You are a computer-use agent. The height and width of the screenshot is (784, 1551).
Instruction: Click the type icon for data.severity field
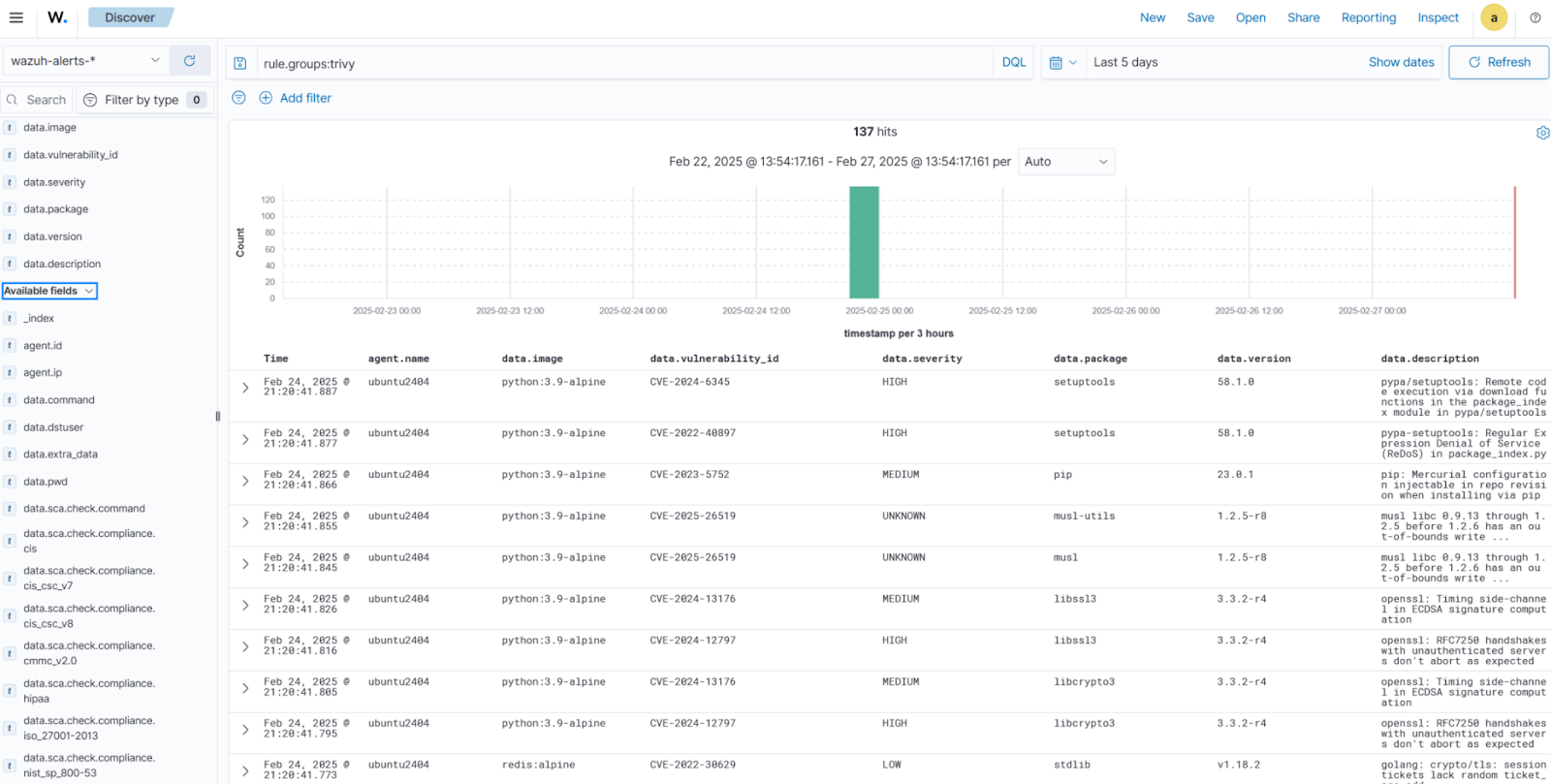pos(10,182)
